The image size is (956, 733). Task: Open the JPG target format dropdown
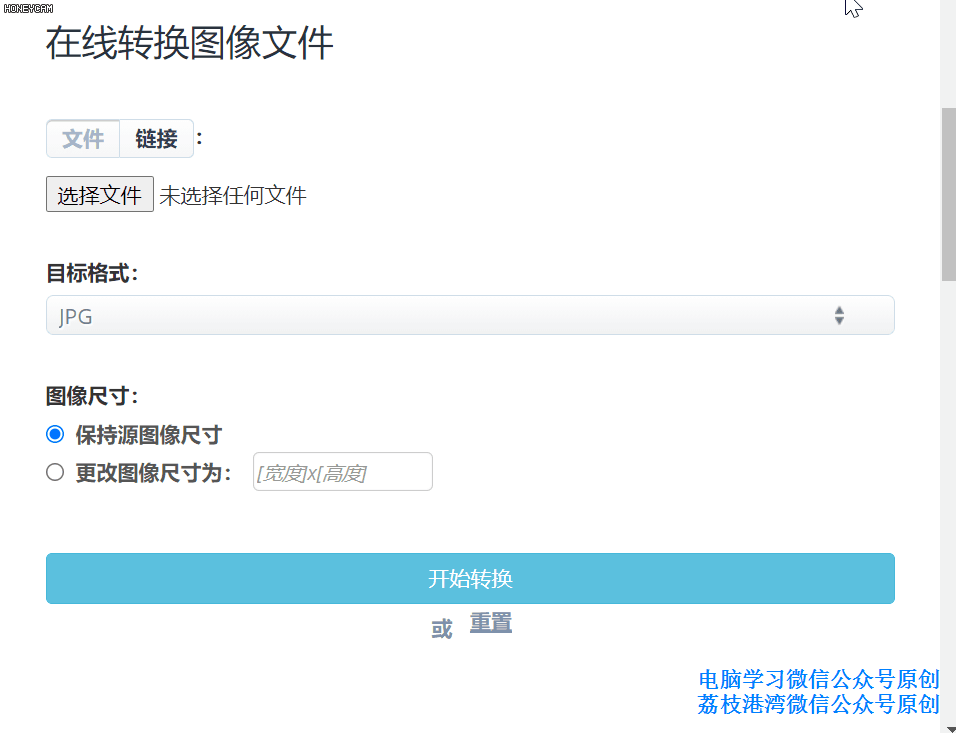470,316
